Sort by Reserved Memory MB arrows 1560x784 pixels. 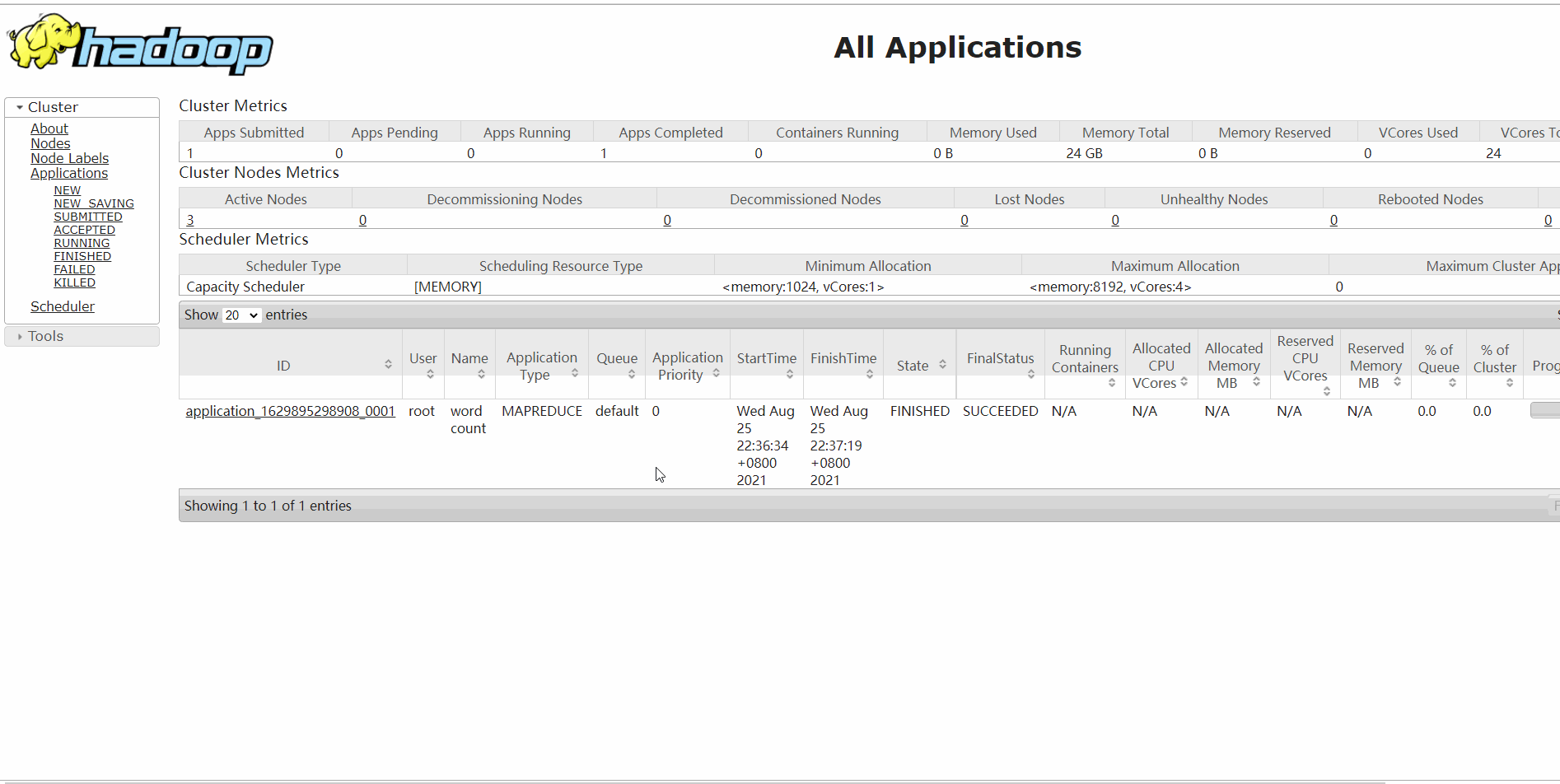(x=1397, y=381)
